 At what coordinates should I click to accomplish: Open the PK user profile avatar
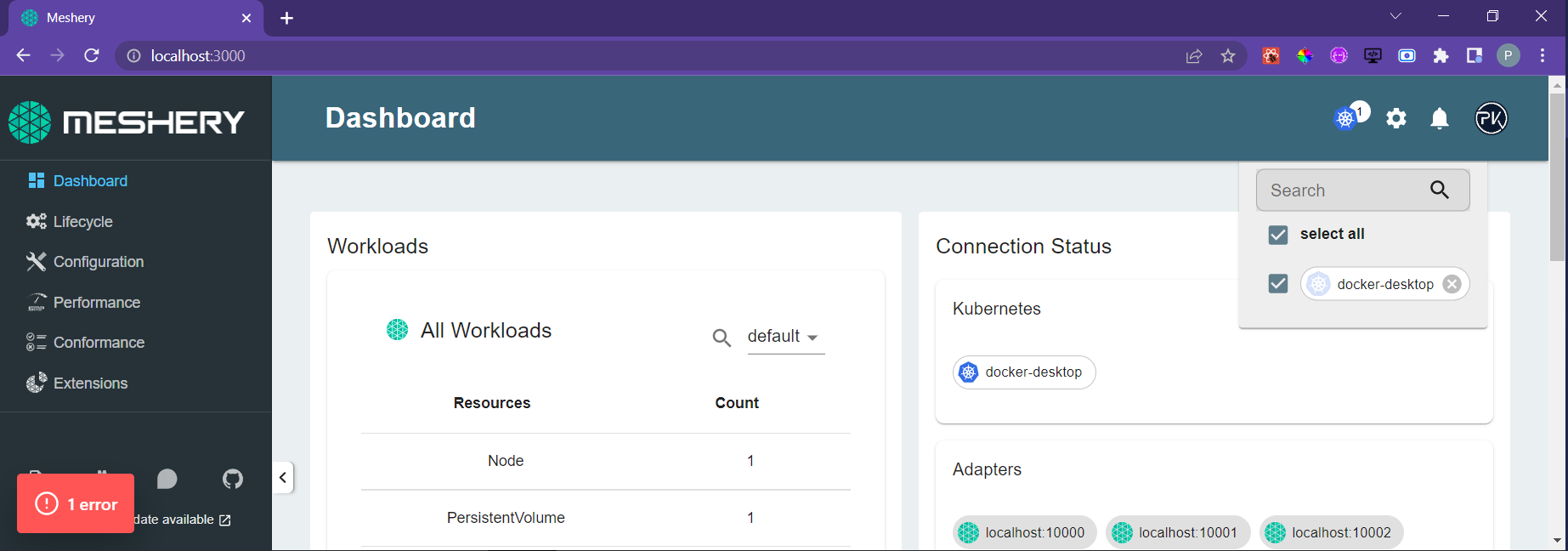[x=1491, y=118]
